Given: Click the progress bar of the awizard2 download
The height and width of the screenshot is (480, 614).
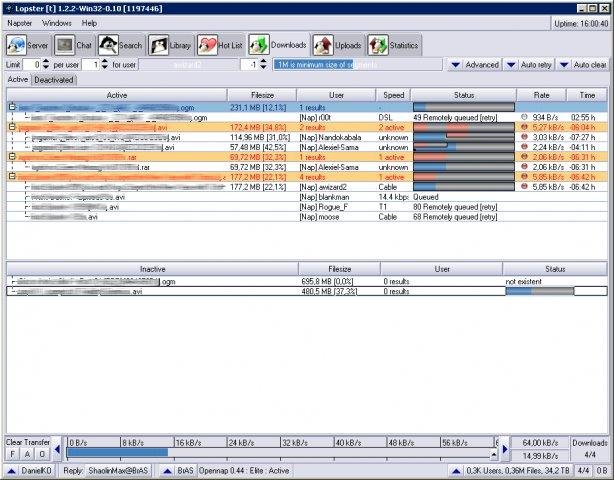Looking at the screenshot, I should 464,187.
